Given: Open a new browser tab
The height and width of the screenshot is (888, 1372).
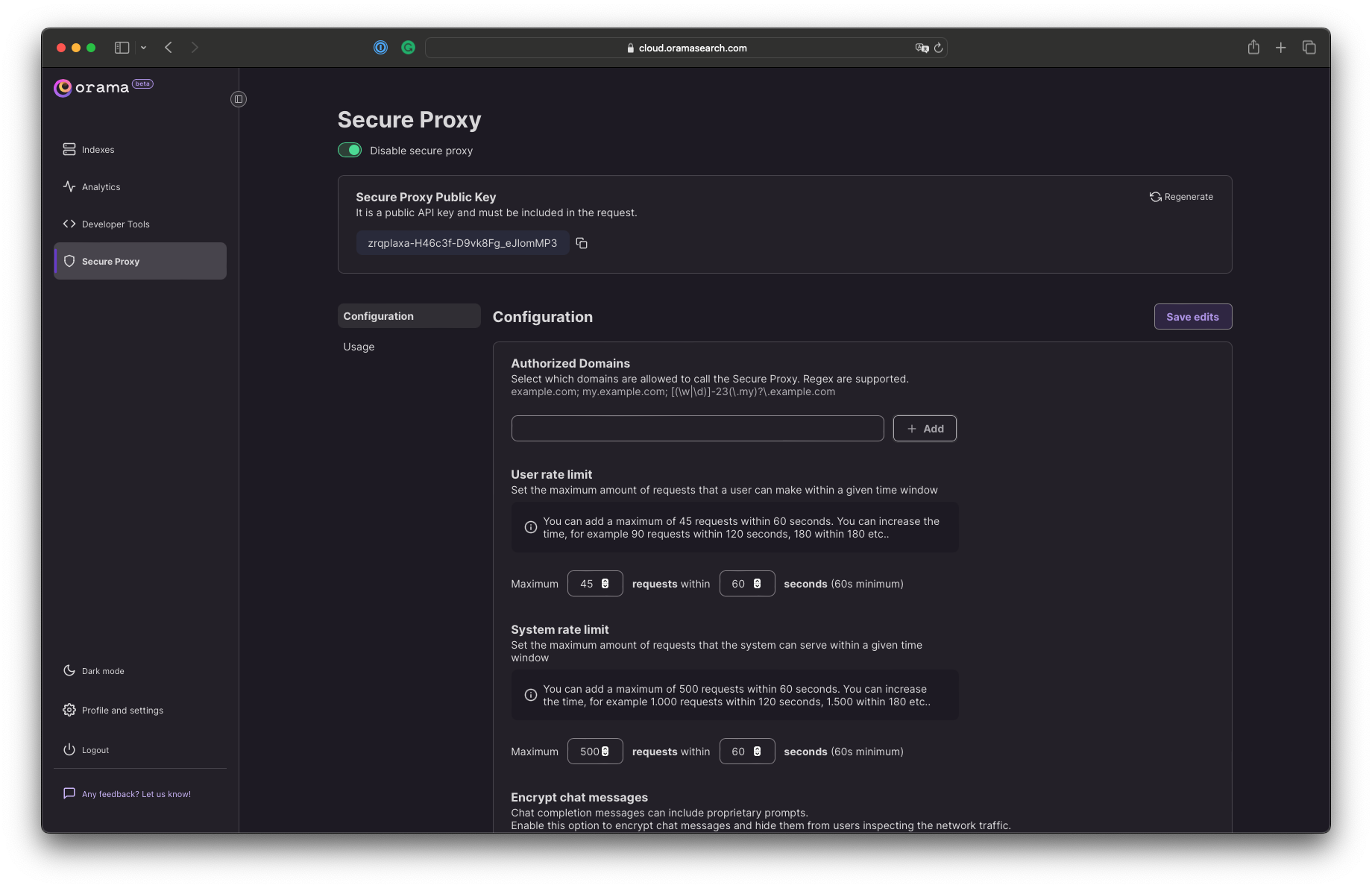Looking at the screenshot, I should pos(1281,48).
